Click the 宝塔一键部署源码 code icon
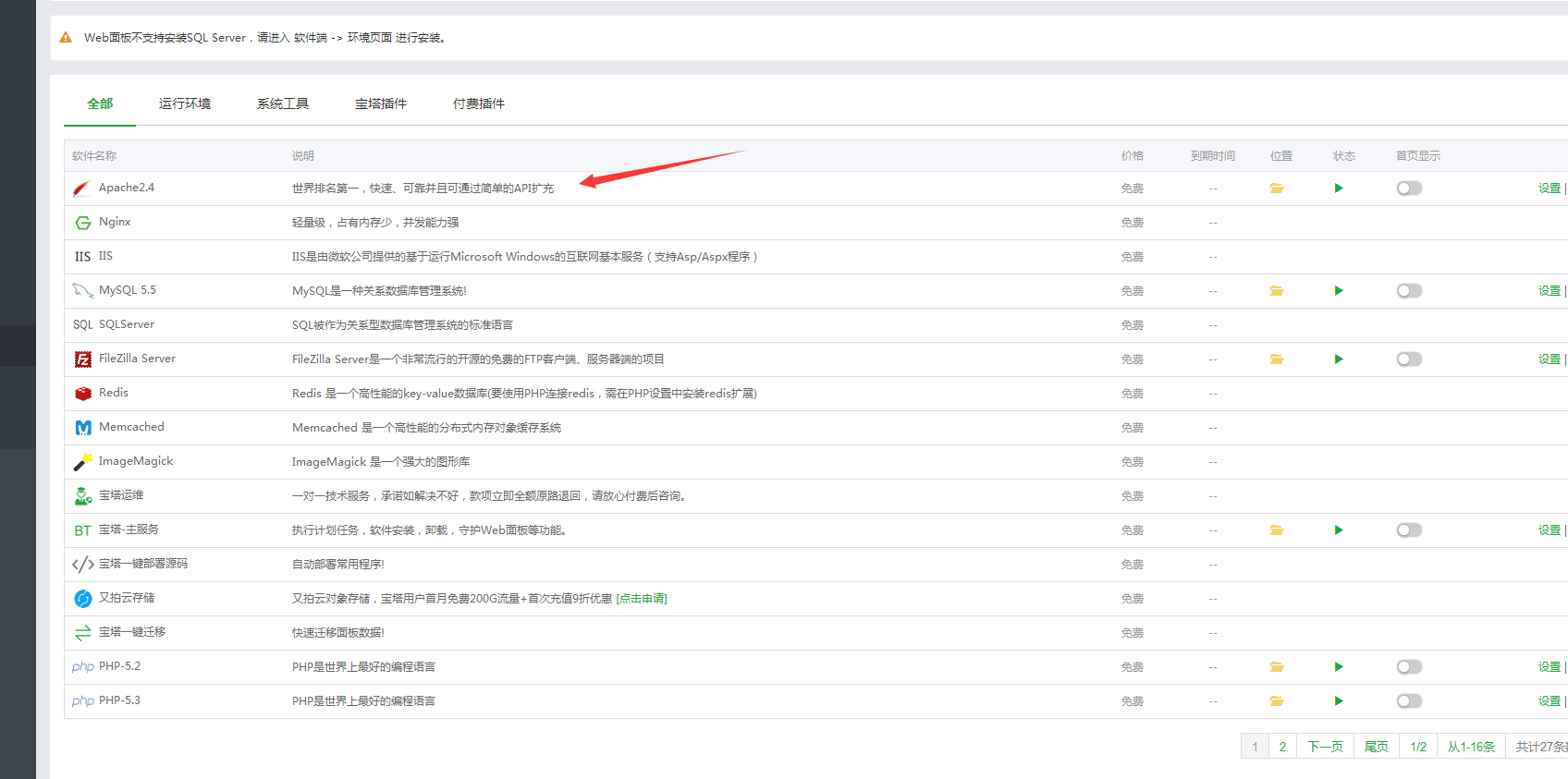 [83, 565]
